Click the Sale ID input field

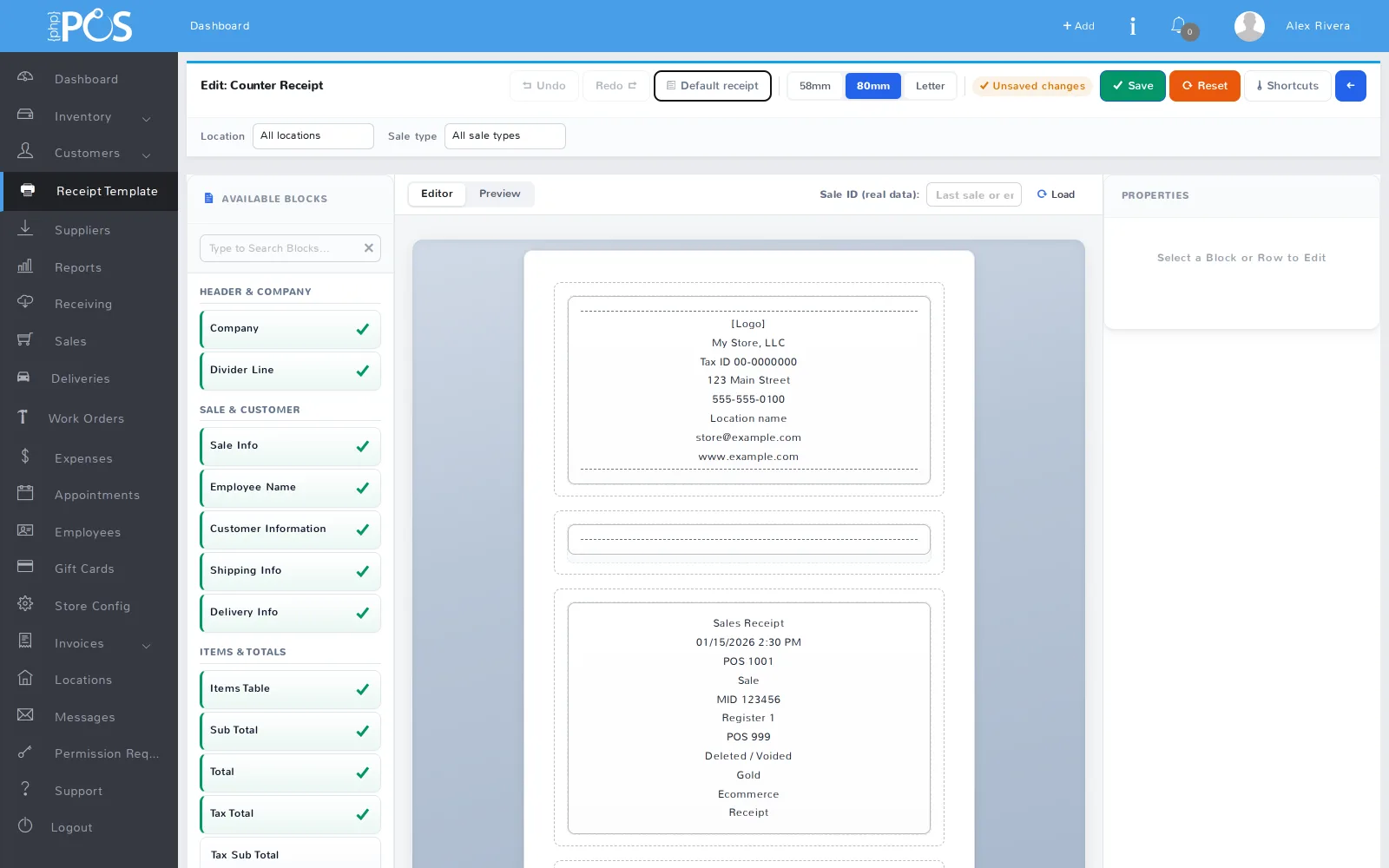point(974,194)
